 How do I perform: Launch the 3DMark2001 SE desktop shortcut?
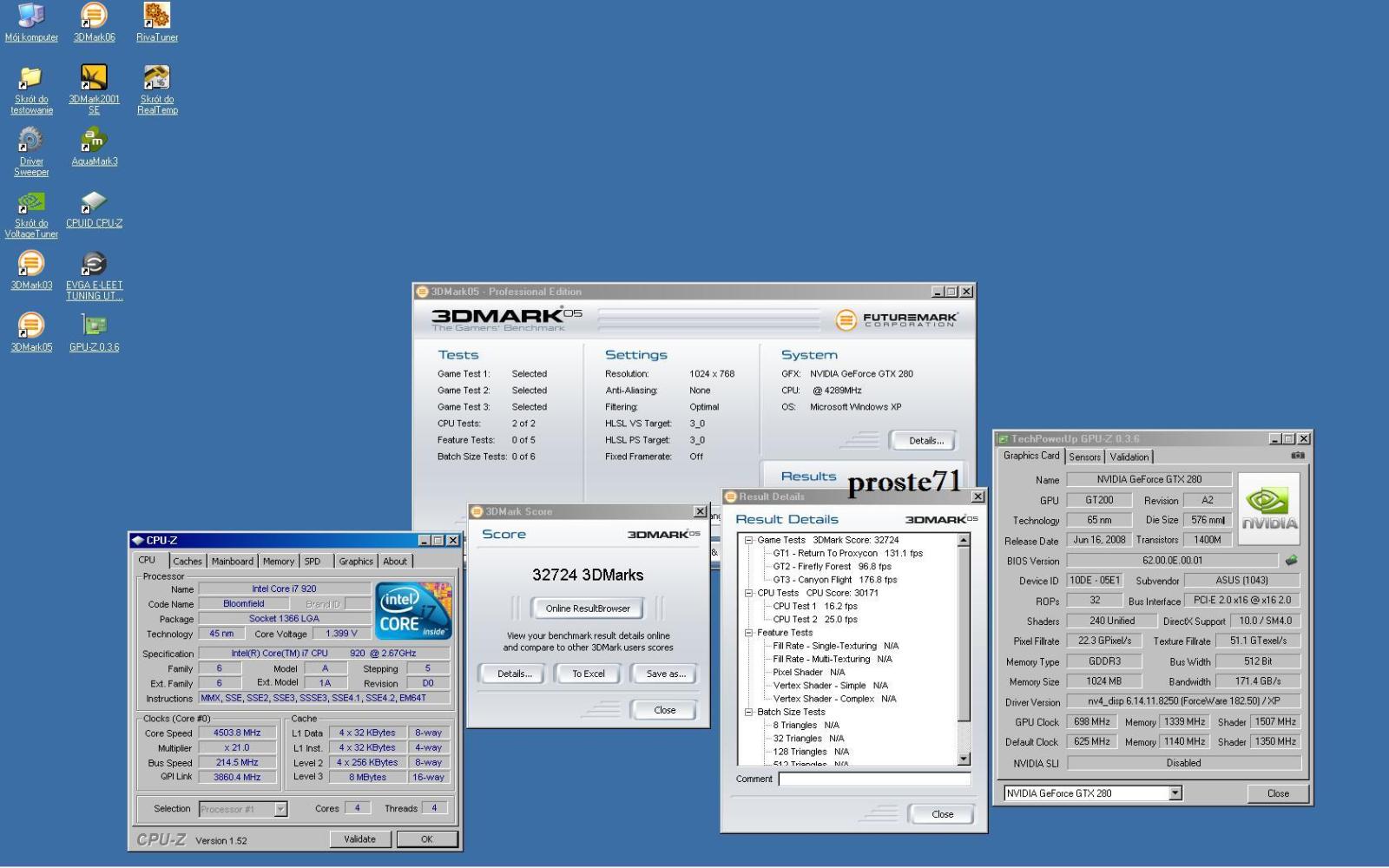94,89
